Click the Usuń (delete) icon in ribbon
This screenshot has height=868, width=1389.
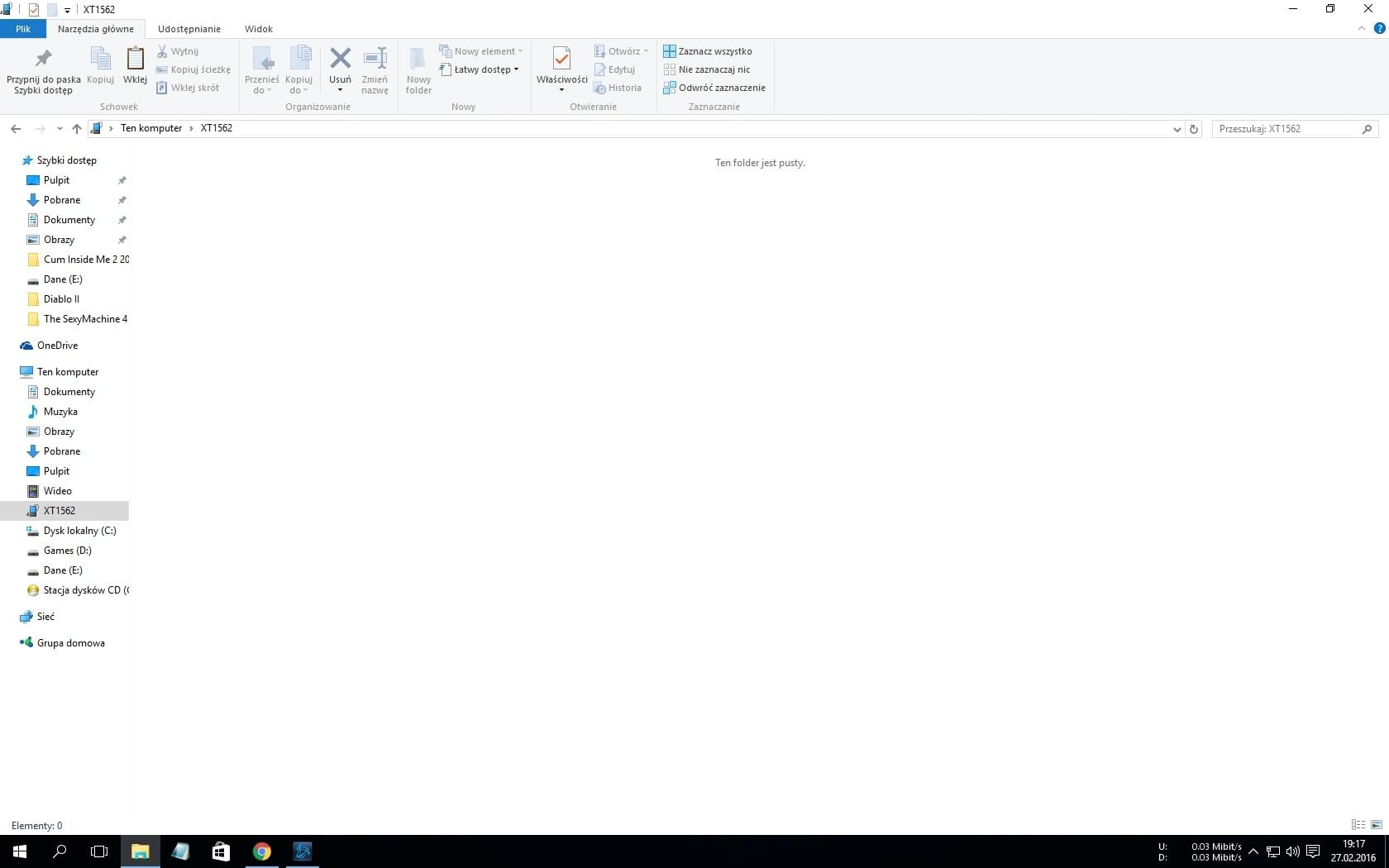pyautogui.click(x=340, y=59)
